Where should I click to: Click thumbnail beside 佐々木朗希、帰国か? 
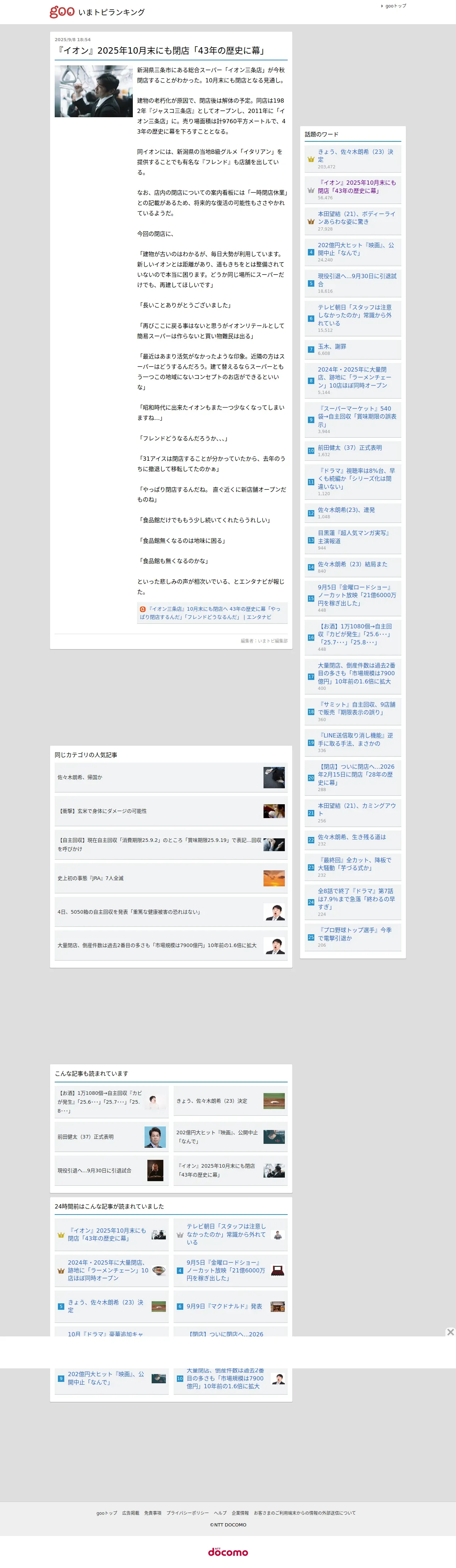tap(274, 777)
